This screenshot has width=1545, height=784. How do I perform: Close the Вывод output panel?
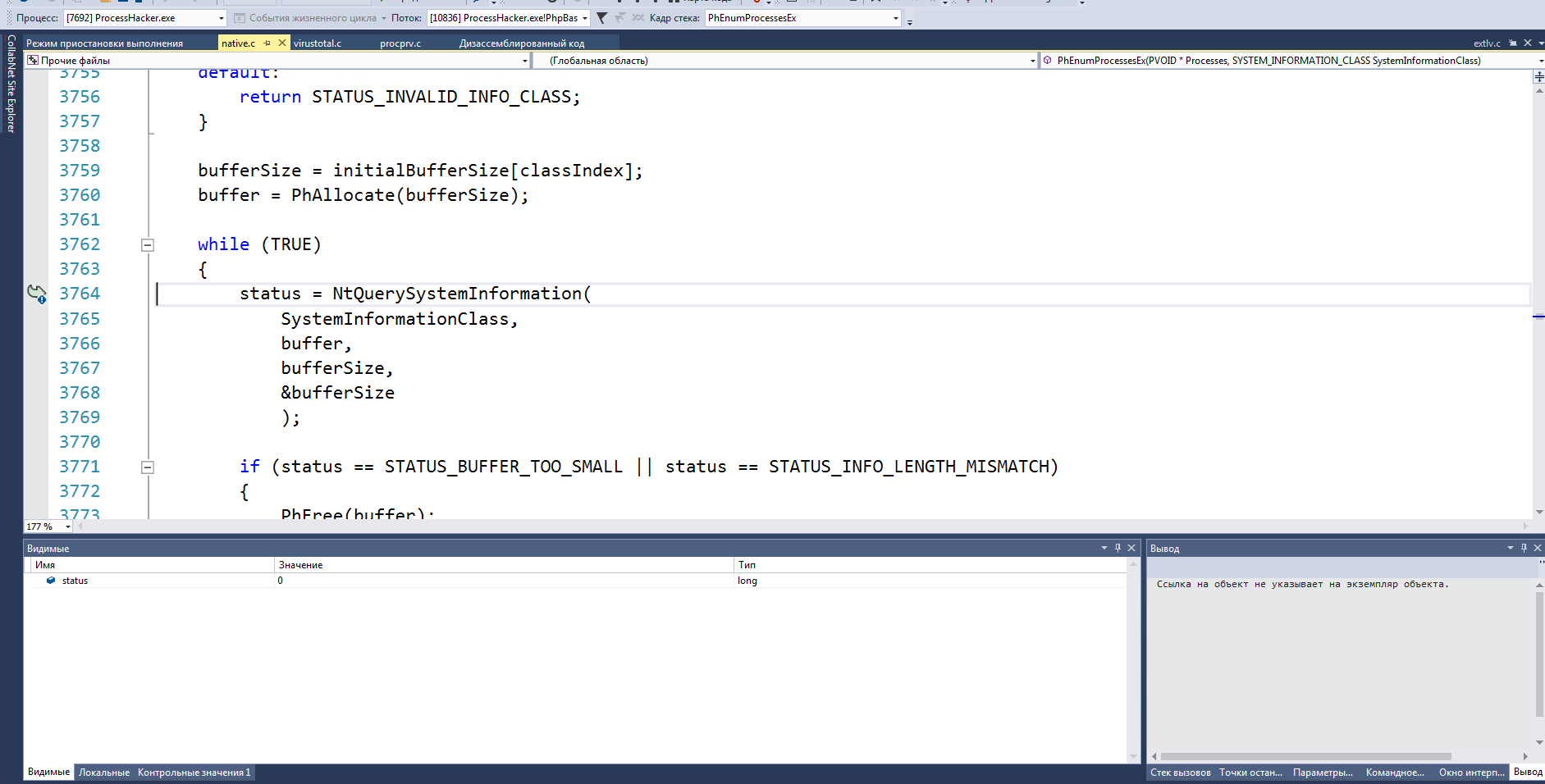pyautogui.click(x=1538, y=548)
